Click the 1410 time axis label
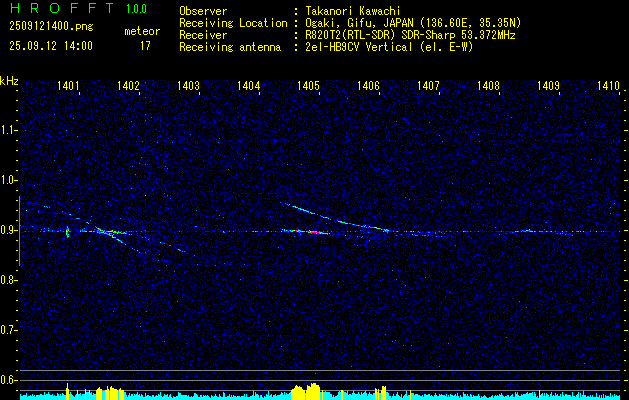629x400 pixels. (609, 85)
